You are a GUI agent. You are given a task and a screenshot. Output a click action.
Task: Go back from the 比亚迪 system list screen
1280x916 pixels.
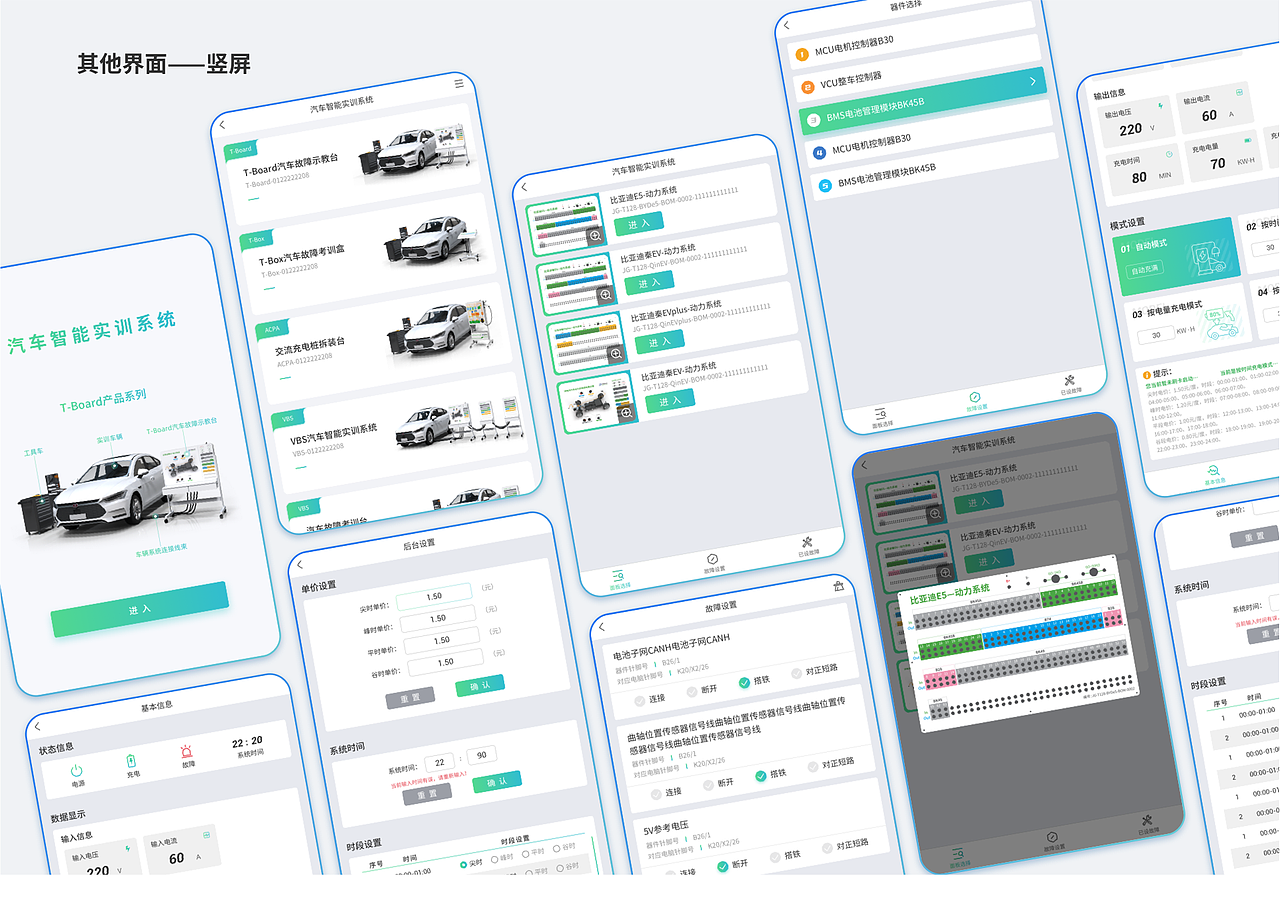pyautogui.click(x=523, y=186)
